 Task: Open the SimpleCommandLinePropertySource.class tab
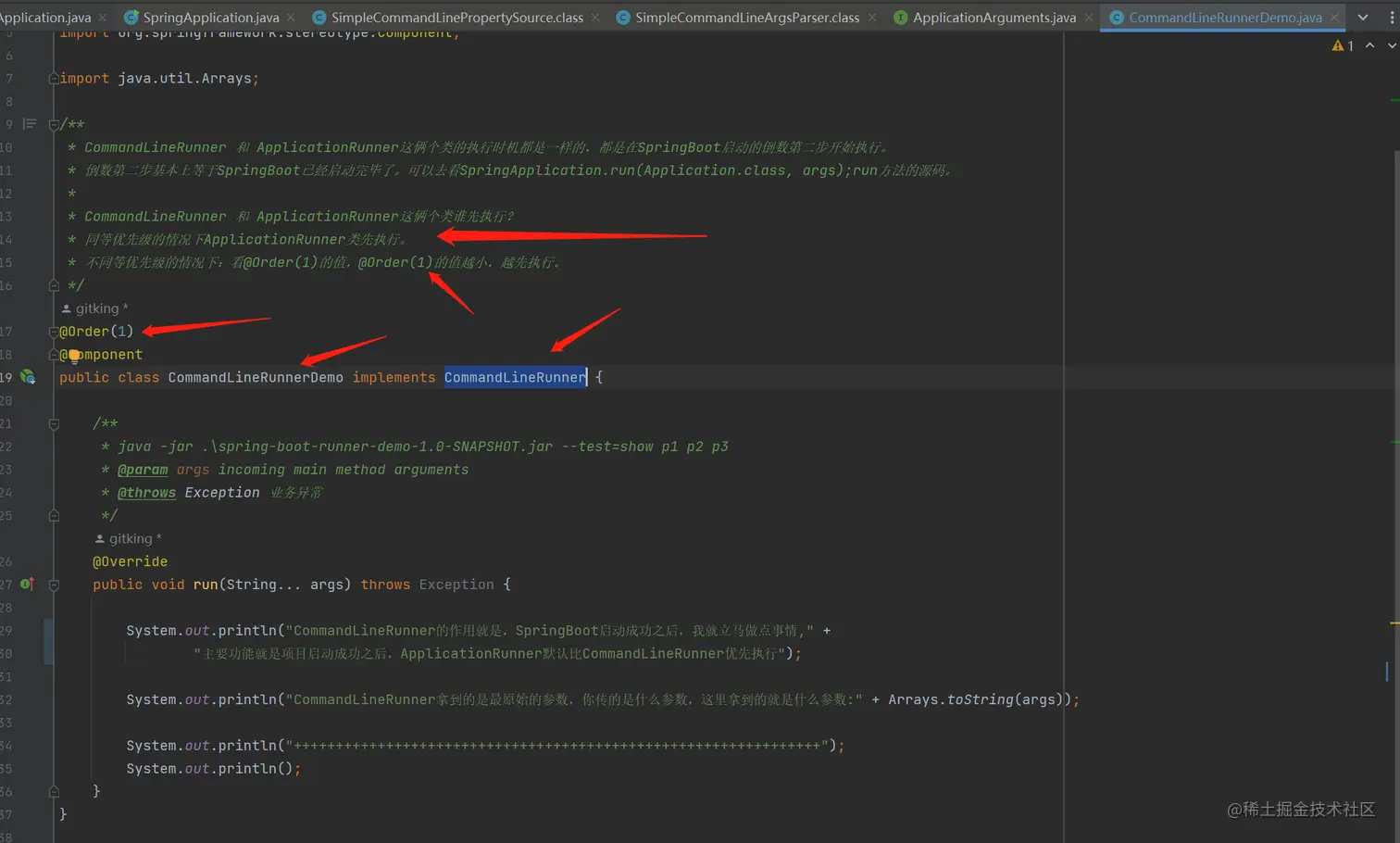tap(456, 17)
